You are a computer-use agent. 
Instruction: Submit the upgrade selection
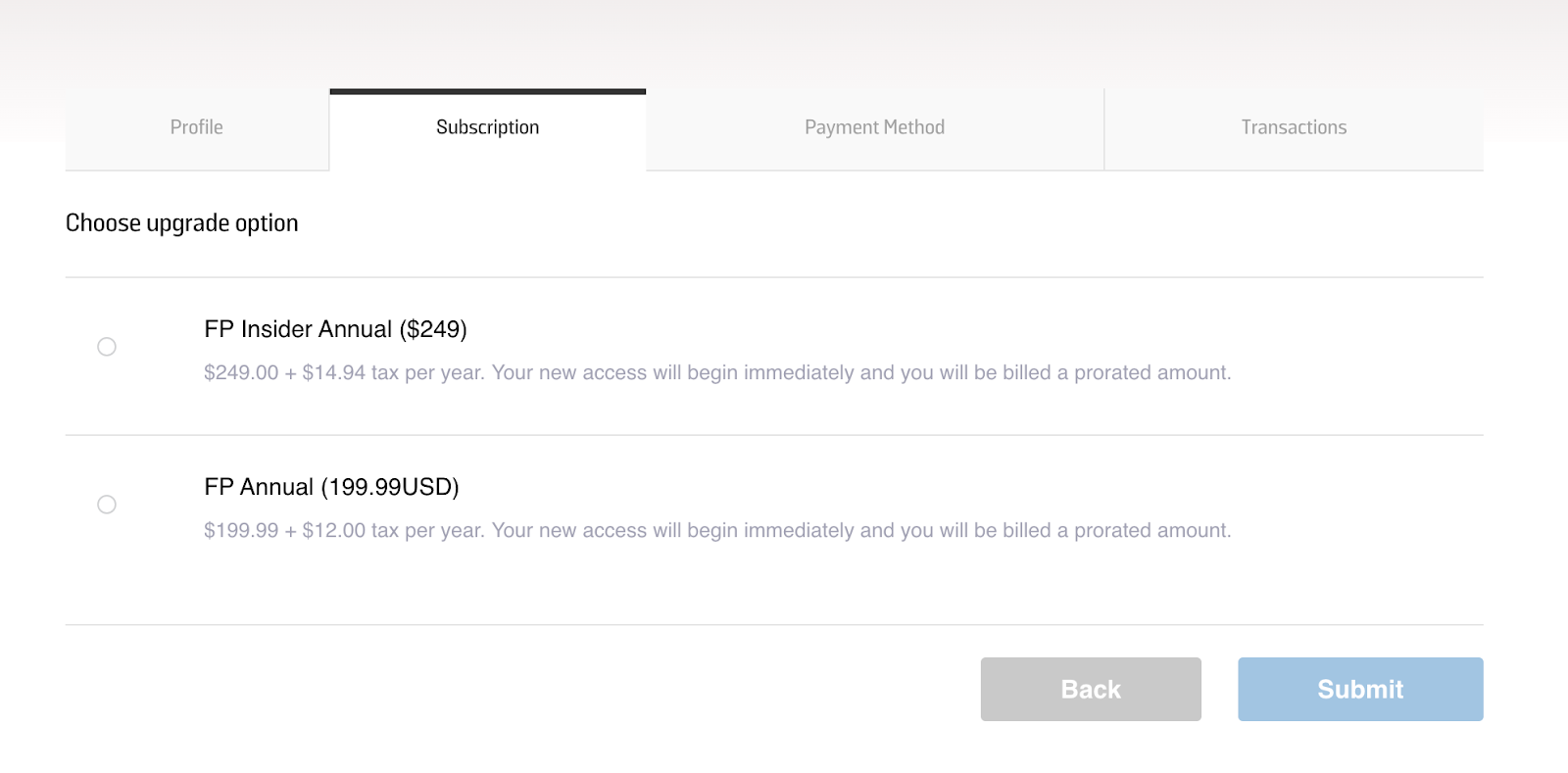pos(1360,689)
